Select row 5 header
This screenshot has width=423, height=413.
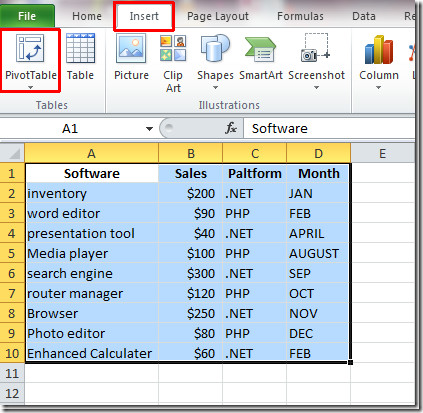pos(12,253)
